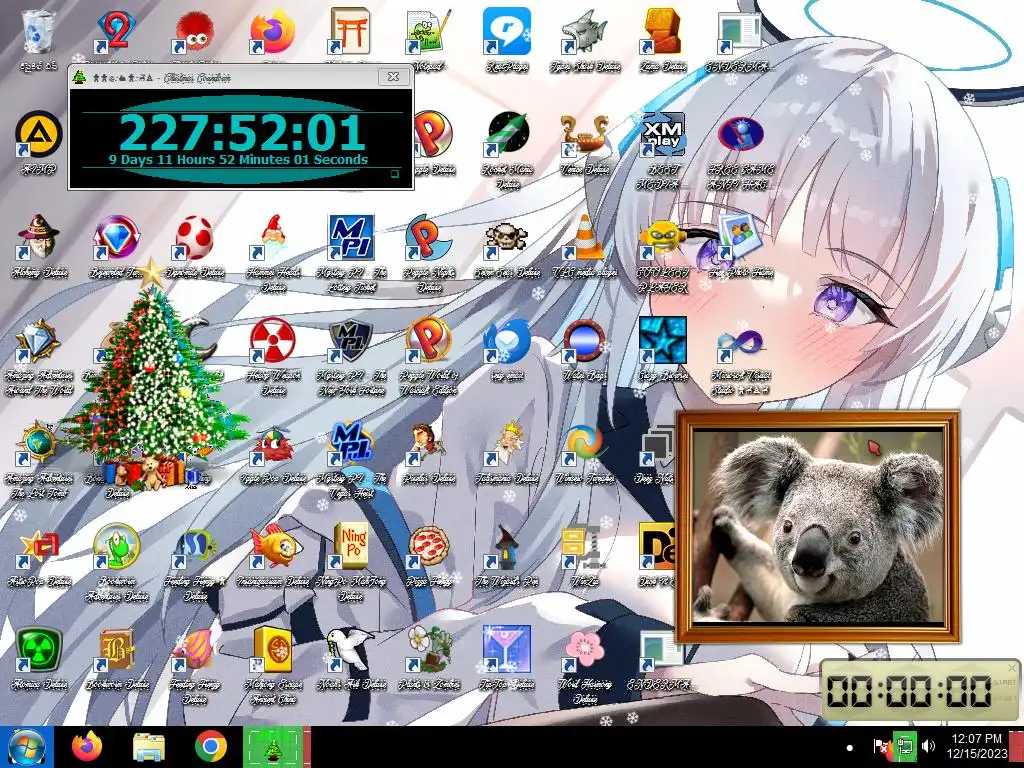Open Hammer Heads Deluxe gnome icon

[x=272, y=237]
